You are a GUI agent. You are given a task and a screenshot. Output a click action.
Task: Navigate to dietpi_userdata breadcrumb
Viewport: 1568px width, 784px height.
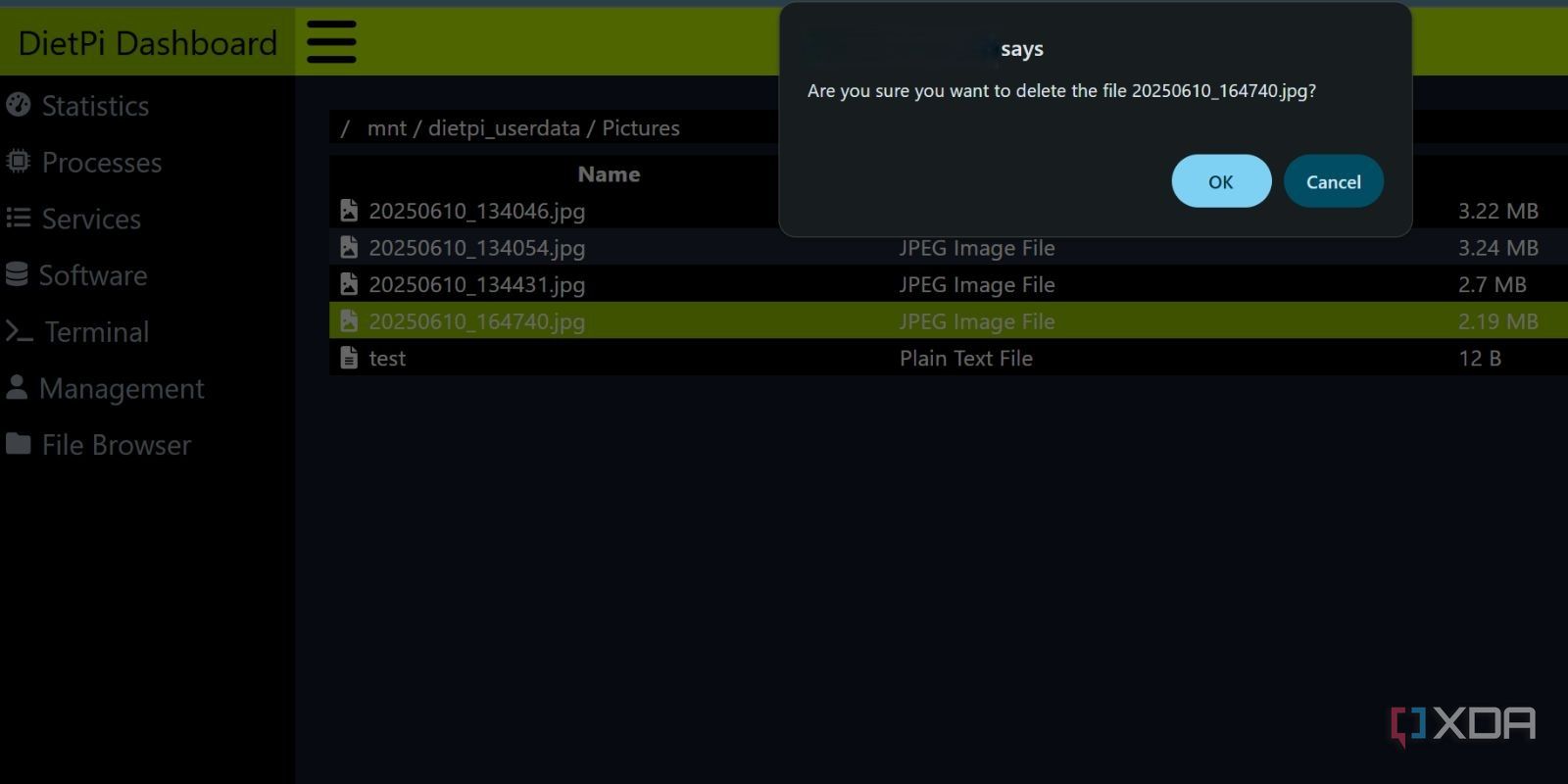click(x=504, y=128)
